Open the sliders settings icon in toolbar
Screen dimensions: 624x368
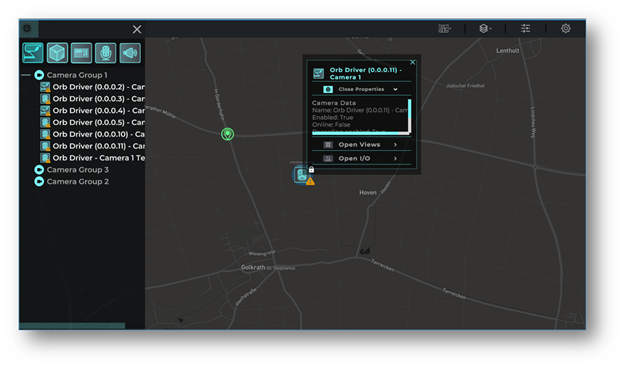pos(525,29)
